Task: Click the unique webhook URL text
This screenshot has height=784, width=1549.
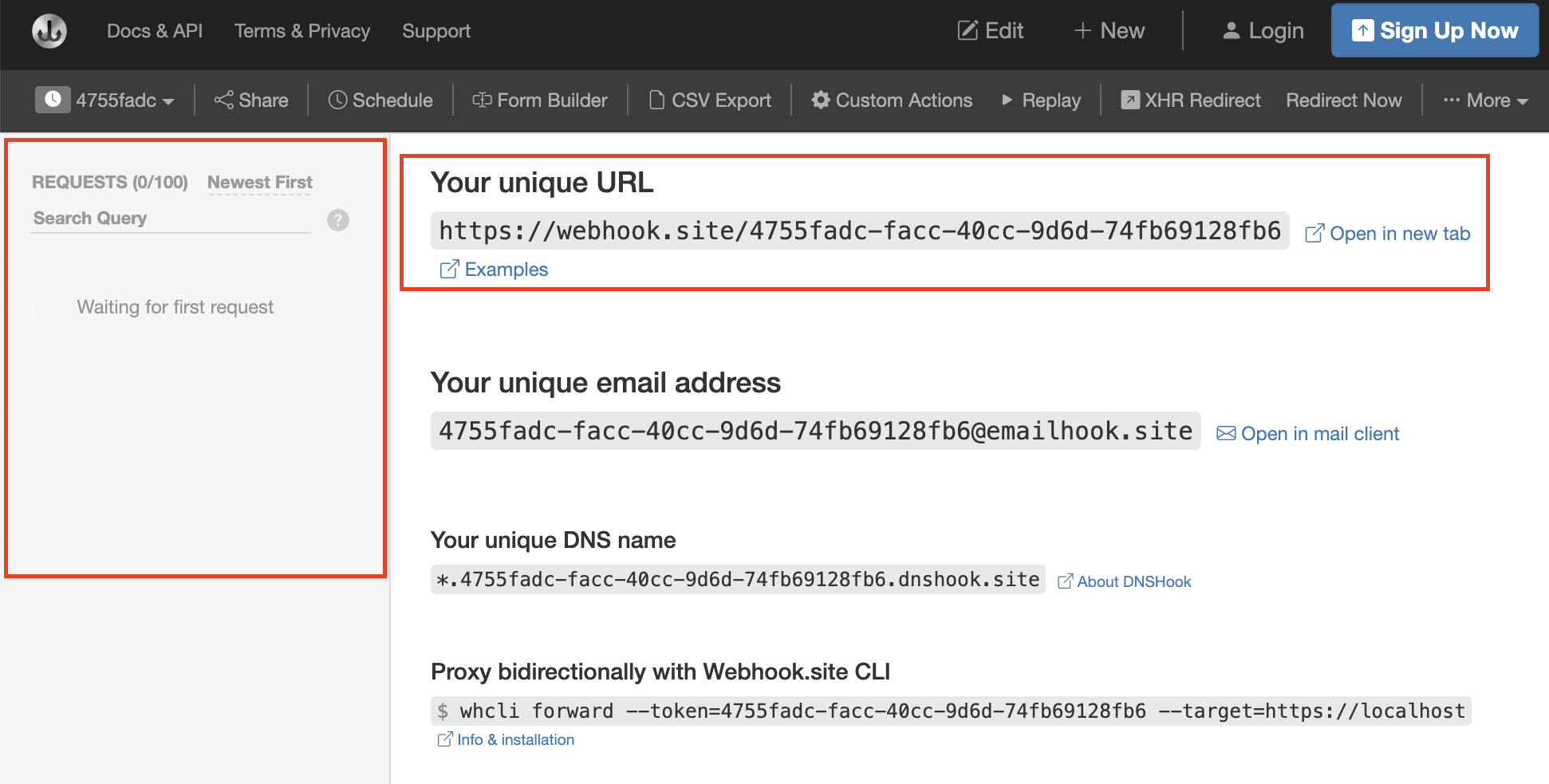Action: (x=860, y=230)
